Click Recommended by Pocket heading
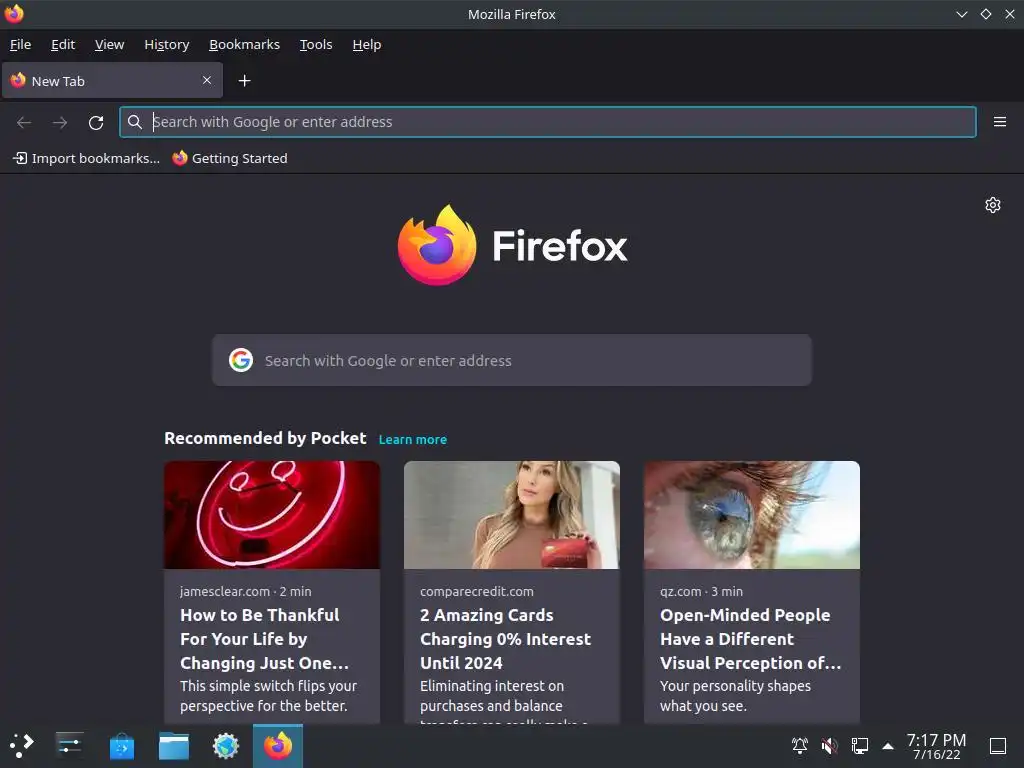This screenshot has height=768, width=1024. point(265,438)
